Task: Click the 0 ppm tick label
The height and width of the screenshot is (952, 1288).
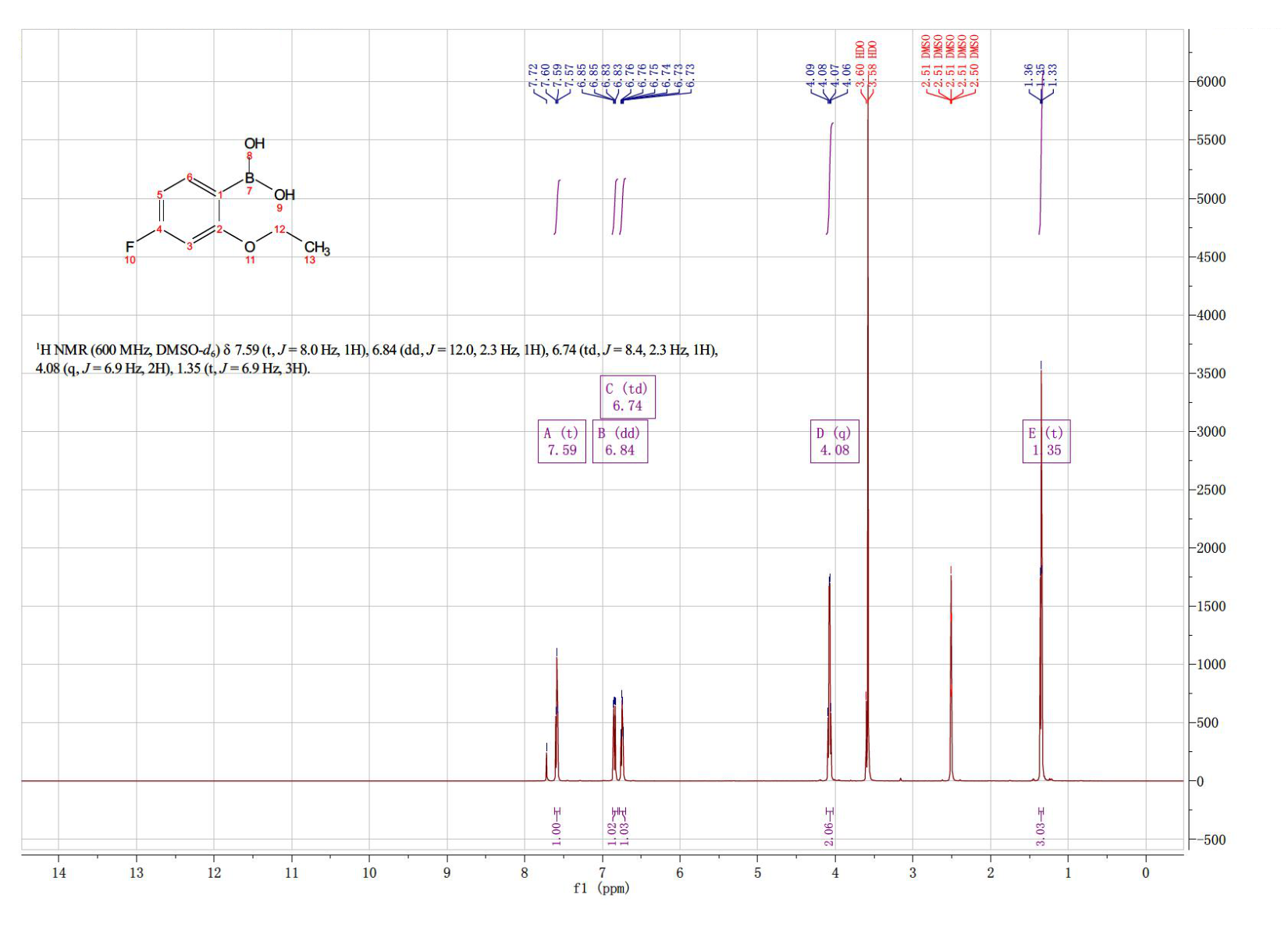Action: (1146, 873)
